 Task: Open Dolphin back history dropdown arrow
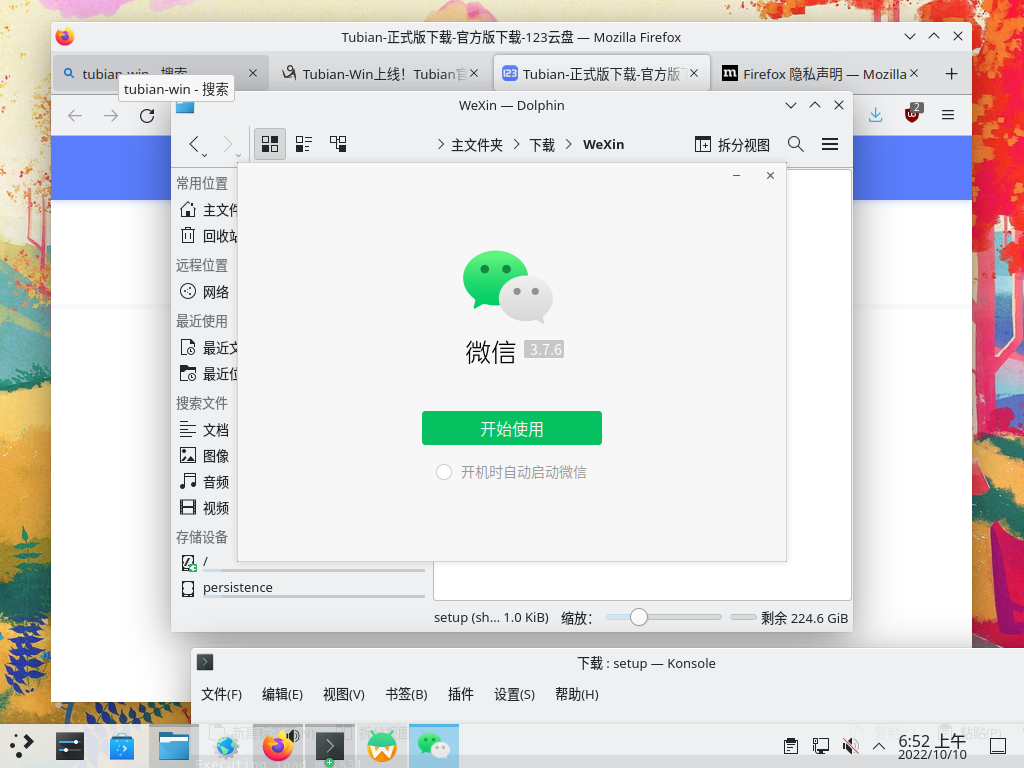tap(205, 155)
